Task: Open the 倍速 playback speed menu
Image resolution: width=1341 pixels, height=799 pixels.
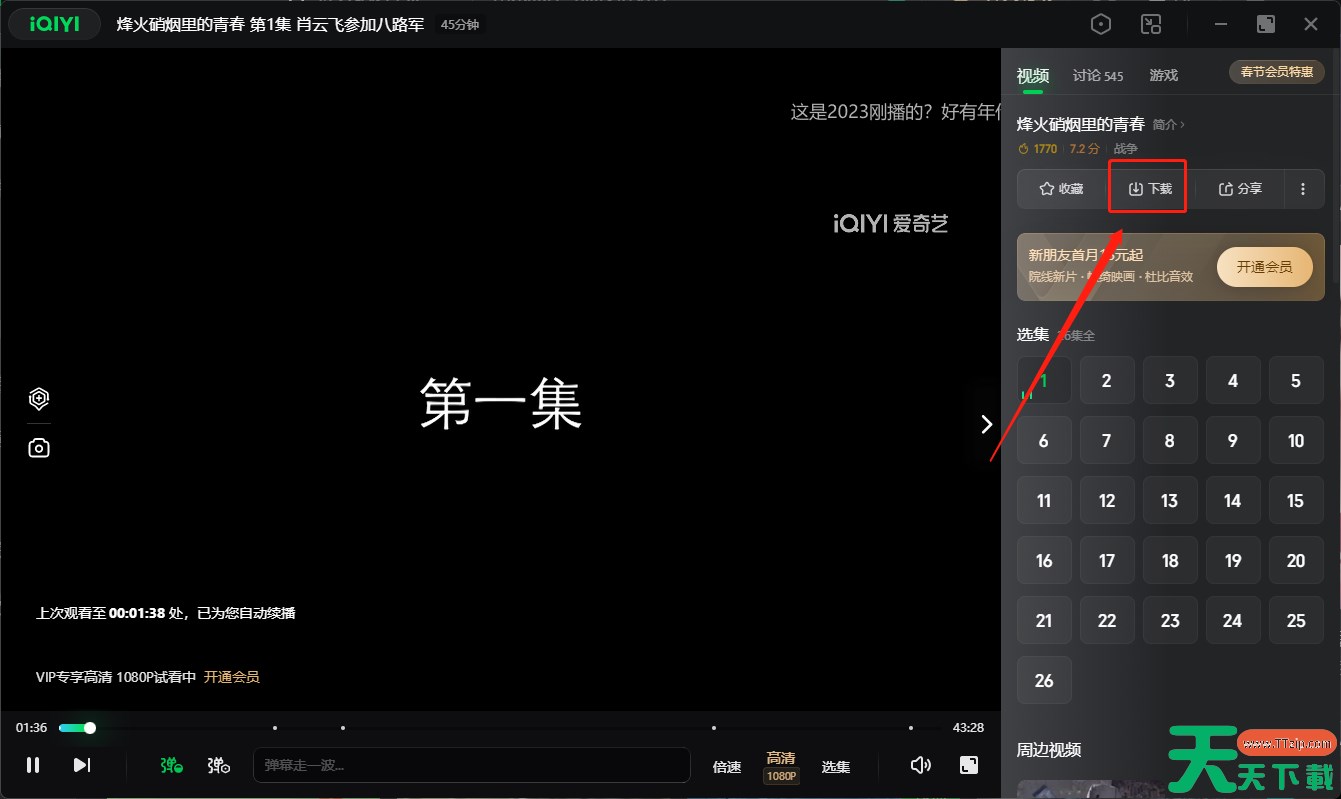Action: (x=727, y=767)
